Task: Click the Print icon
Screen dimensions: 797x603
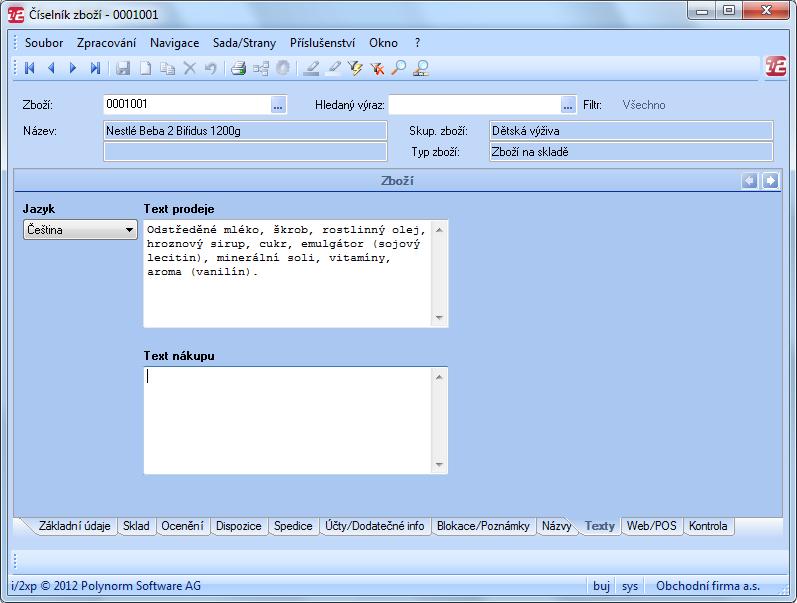Action: pos(238,68)
